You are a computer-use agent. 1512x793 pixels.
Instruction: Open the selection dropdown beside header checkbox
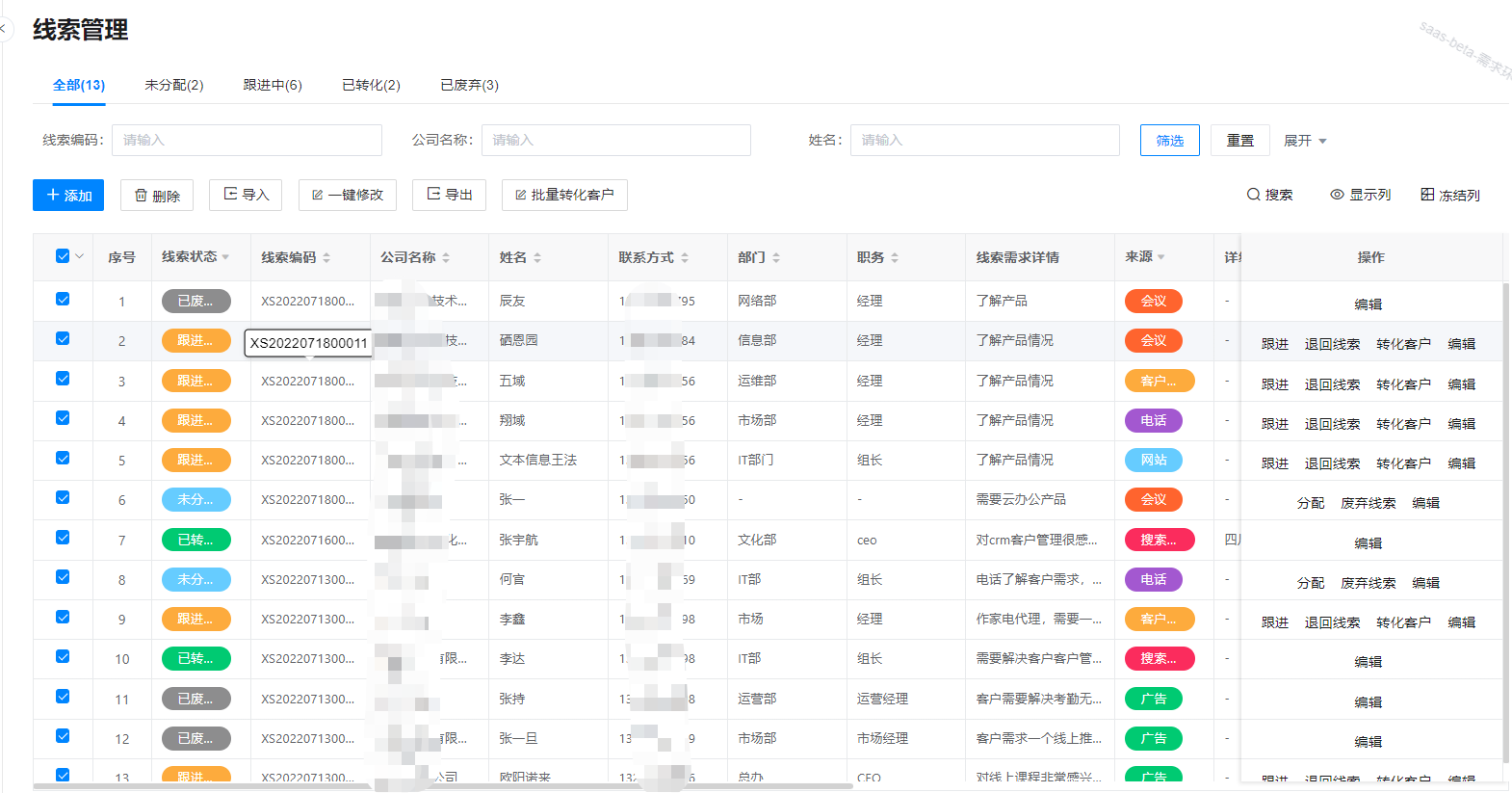79,256
